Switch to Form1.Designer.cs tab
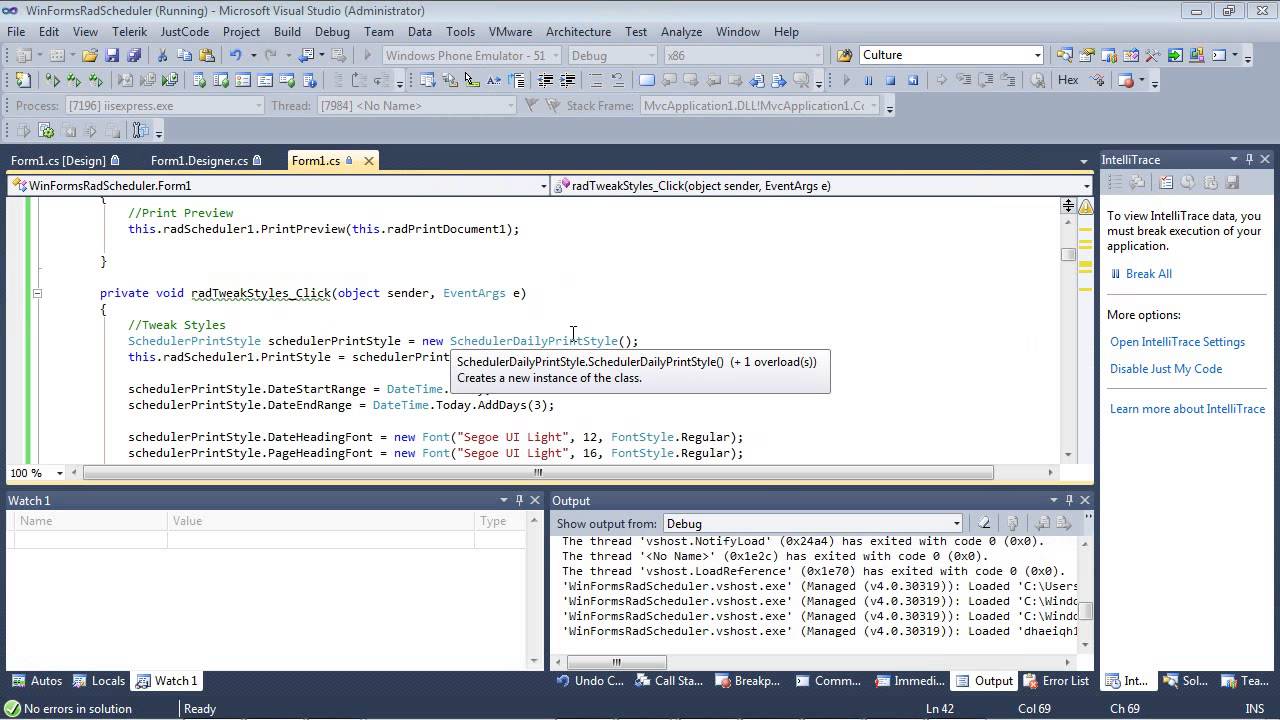Screen dimensions: 1280x720 pyautogui.click(x=206, y=160)
